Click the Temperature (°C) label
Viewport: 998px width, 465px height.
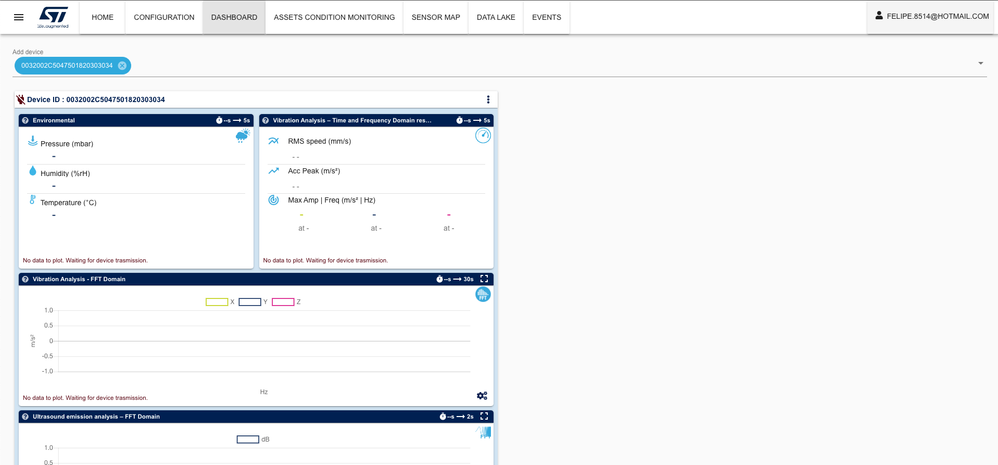69,202
